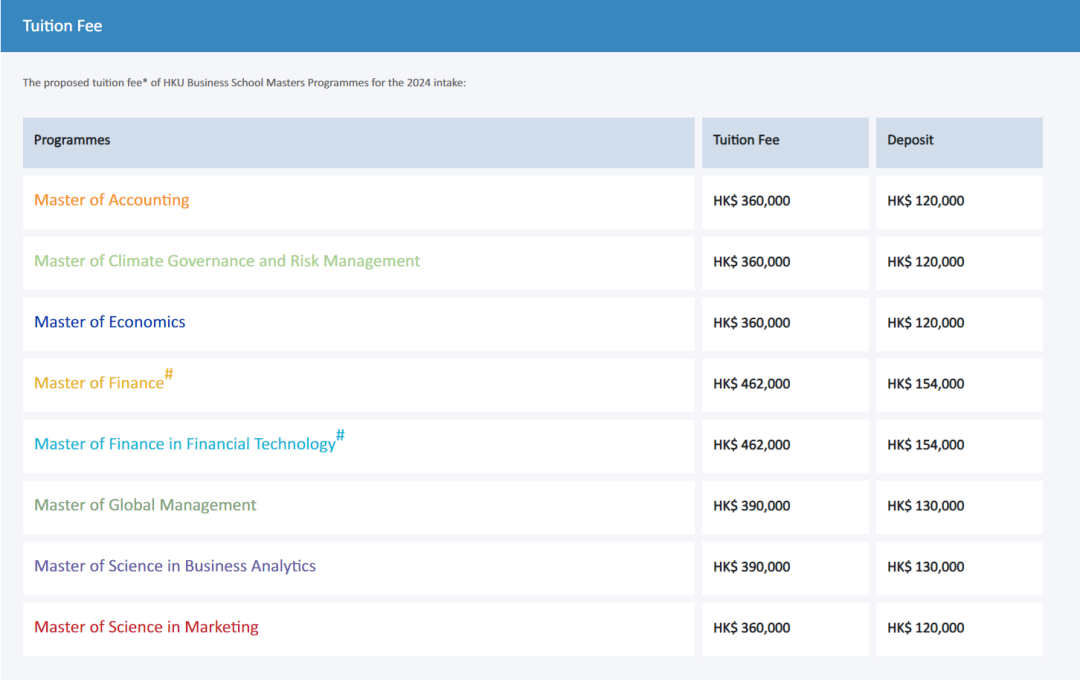The image size is (1080, 680).
Task: Open the Master of Economics programme link
Action: pyautogui.click(x=110, y=322)
